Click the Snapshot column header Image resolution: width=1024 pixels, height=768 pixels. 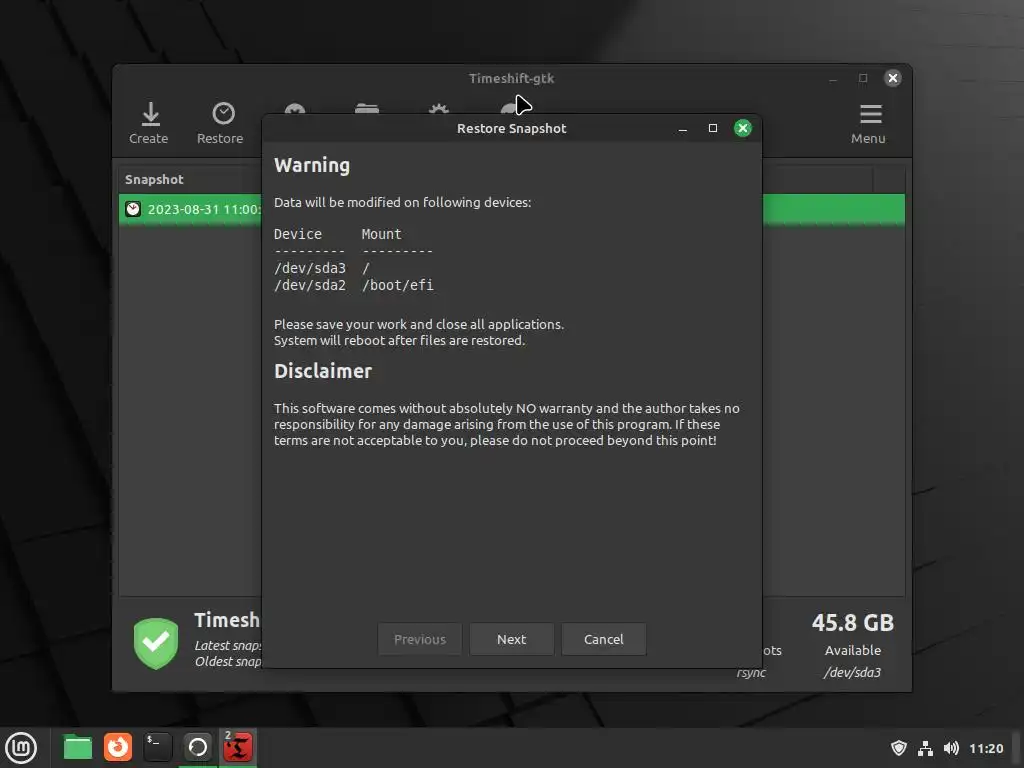[154, 180]
